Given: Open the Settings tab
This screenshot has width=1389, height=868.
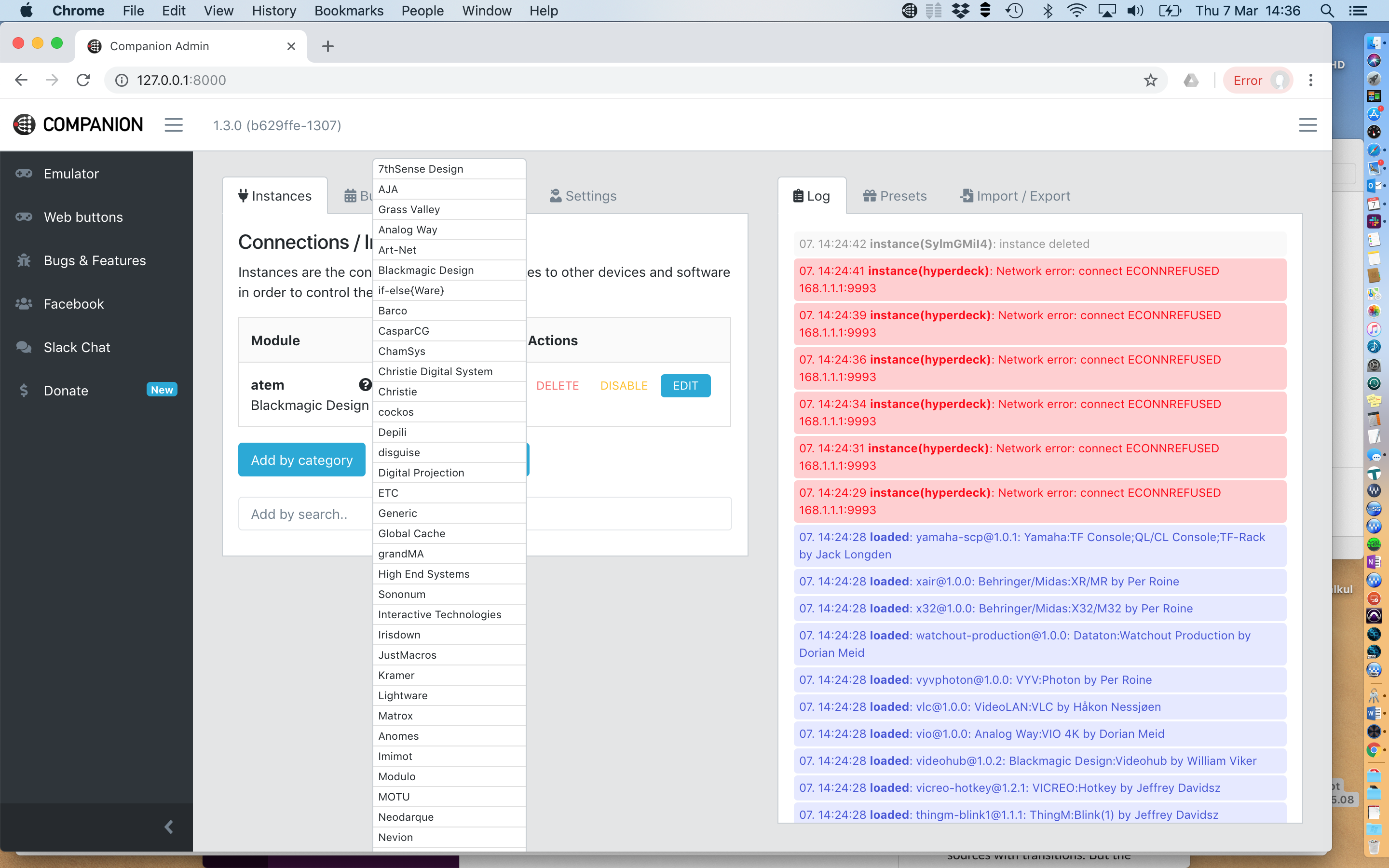Looking at the screenshot, I should click(x=583, y=196).
